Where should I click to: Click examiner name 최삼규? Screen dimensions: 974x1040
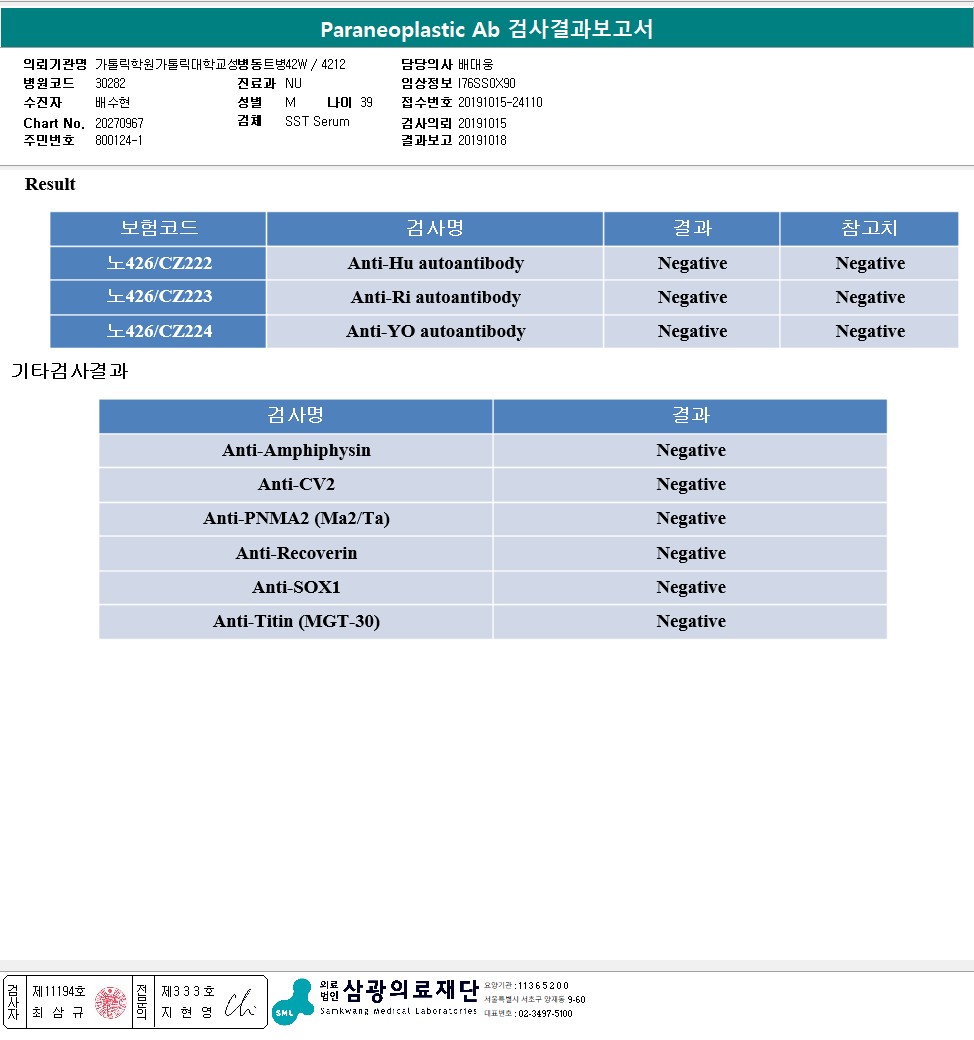(58, 1012)
